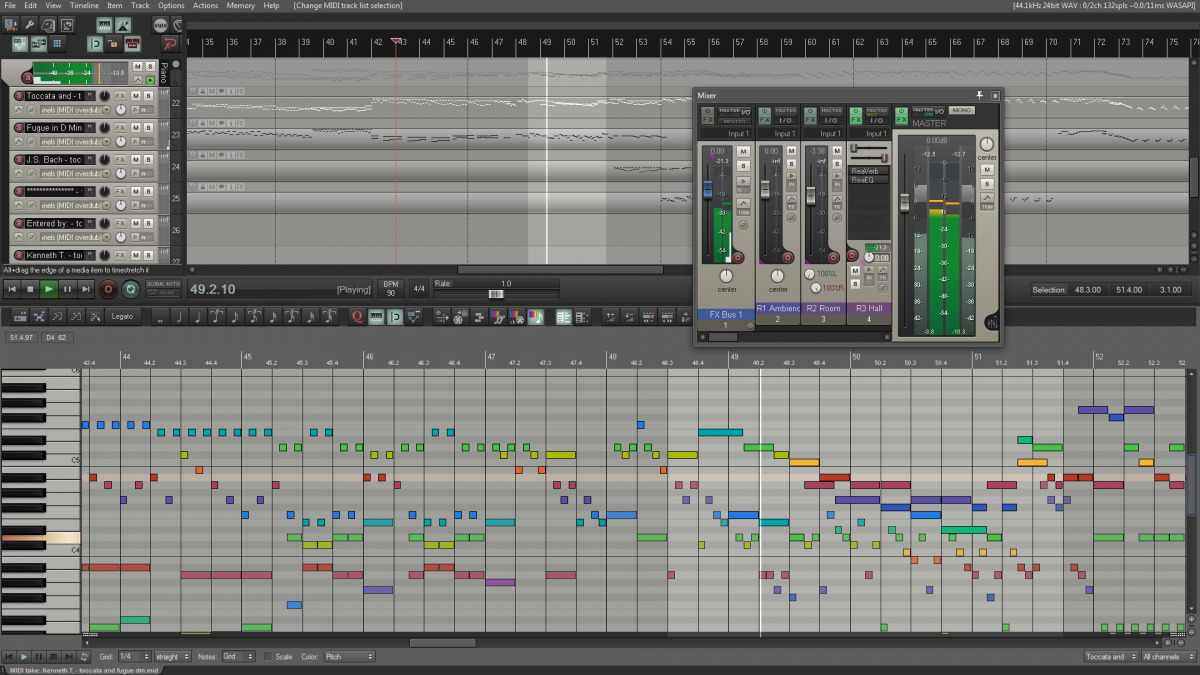Mute the Toccata track in track panel
This screenshot has width=1200, height=675.
click(136, 96)
